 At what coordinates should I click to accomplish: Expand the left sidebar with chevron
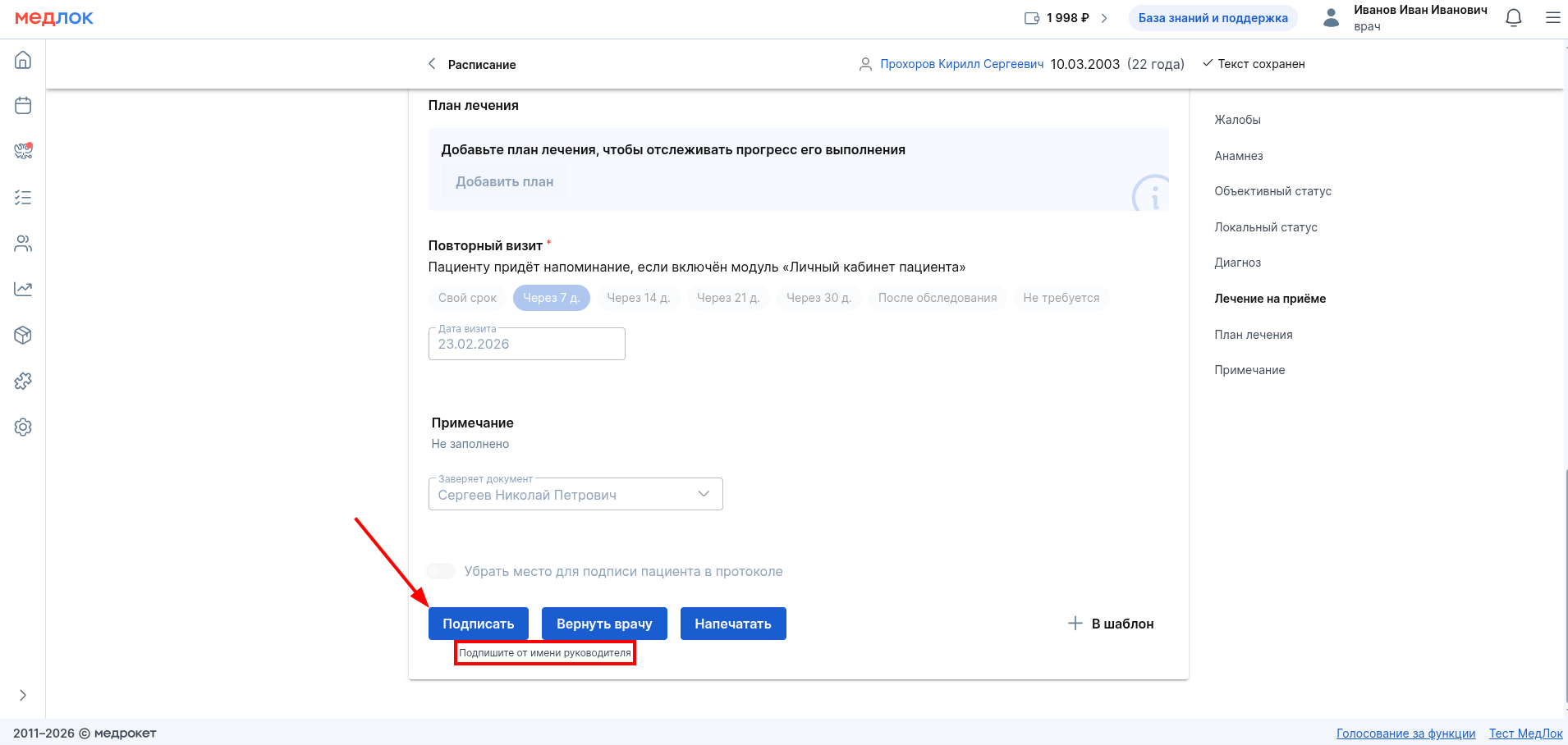click(23, 695)
